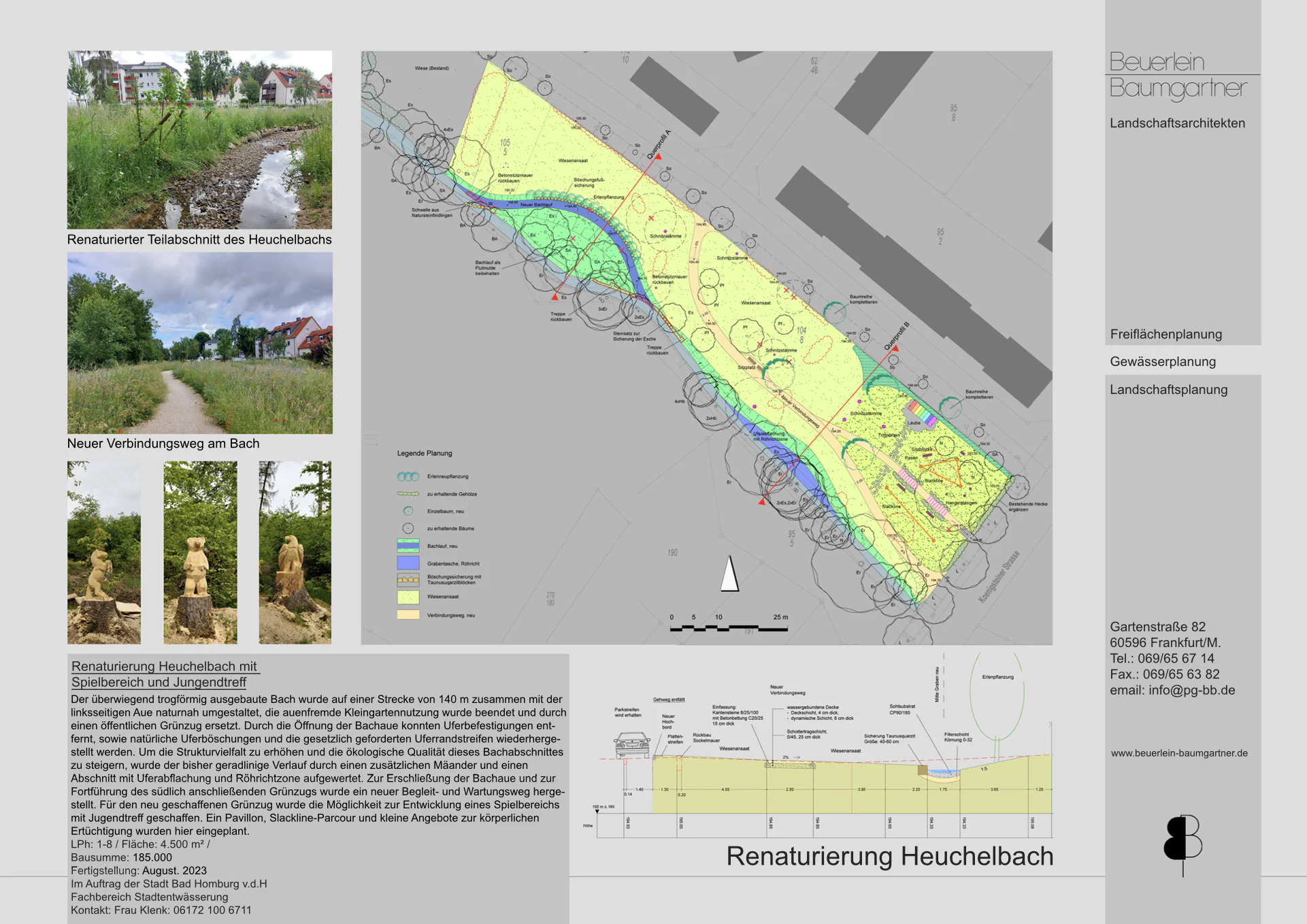Screen dimensions: 1307x924
Task: Click the blue Grabentasche Röhricht swatch
Action: point(408,563)
